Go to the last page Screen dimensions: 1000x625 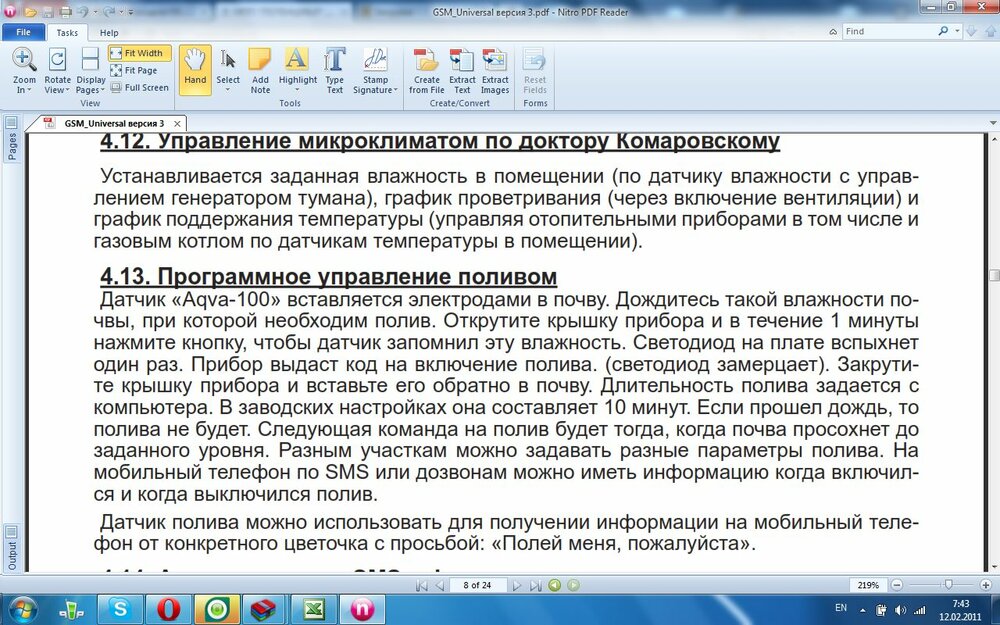[535, 585]
